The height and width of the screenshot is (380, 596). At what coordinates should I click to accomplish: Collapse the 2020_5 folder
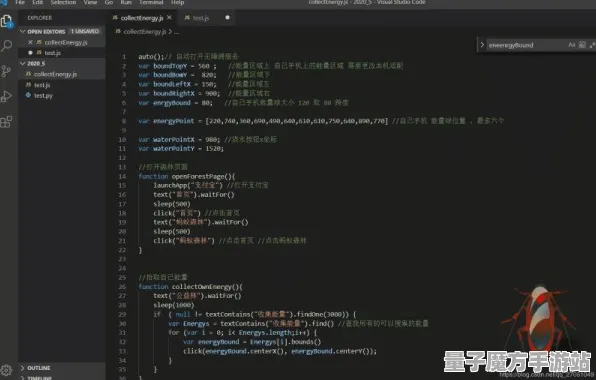click(23, 63)
